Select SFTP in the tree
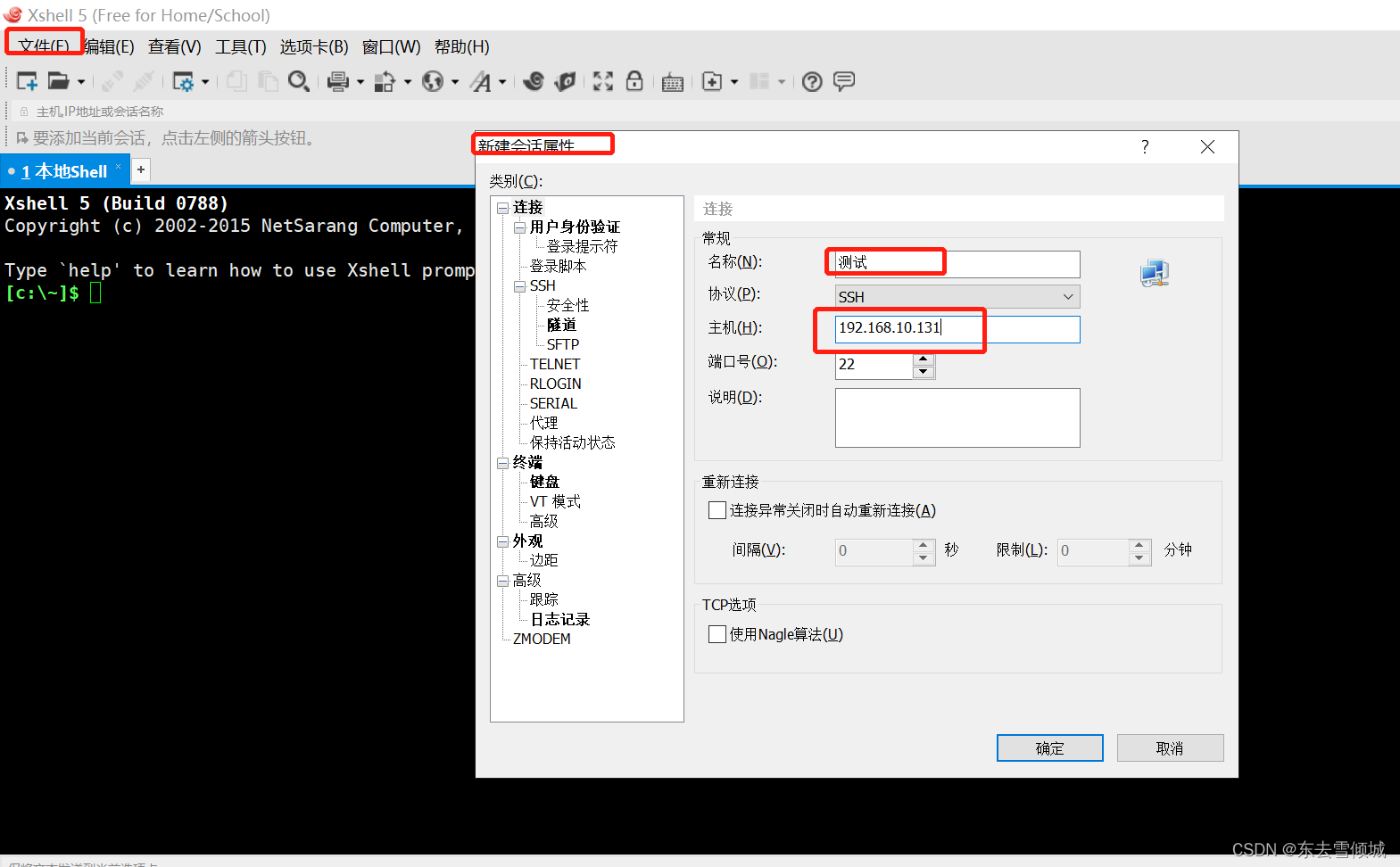1400x867 pixels. coord(562,344)
